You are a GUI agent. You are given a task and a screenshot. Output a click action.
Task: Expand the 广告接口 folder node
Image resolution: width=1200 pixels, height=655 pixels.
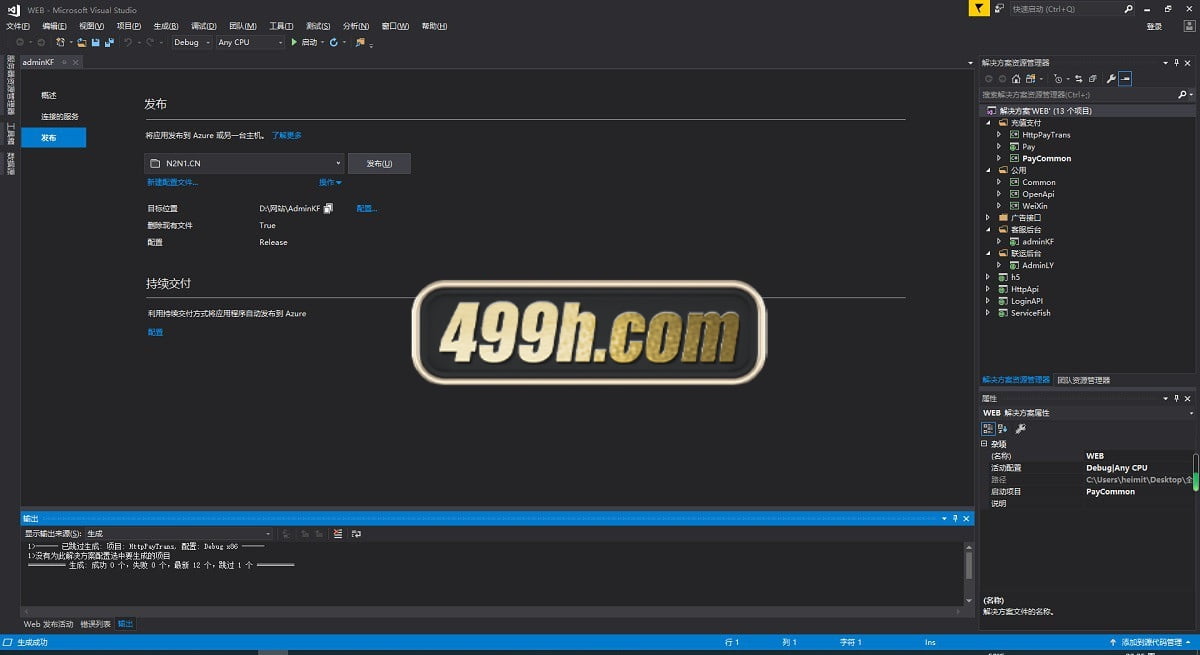(x=989, y=217)
